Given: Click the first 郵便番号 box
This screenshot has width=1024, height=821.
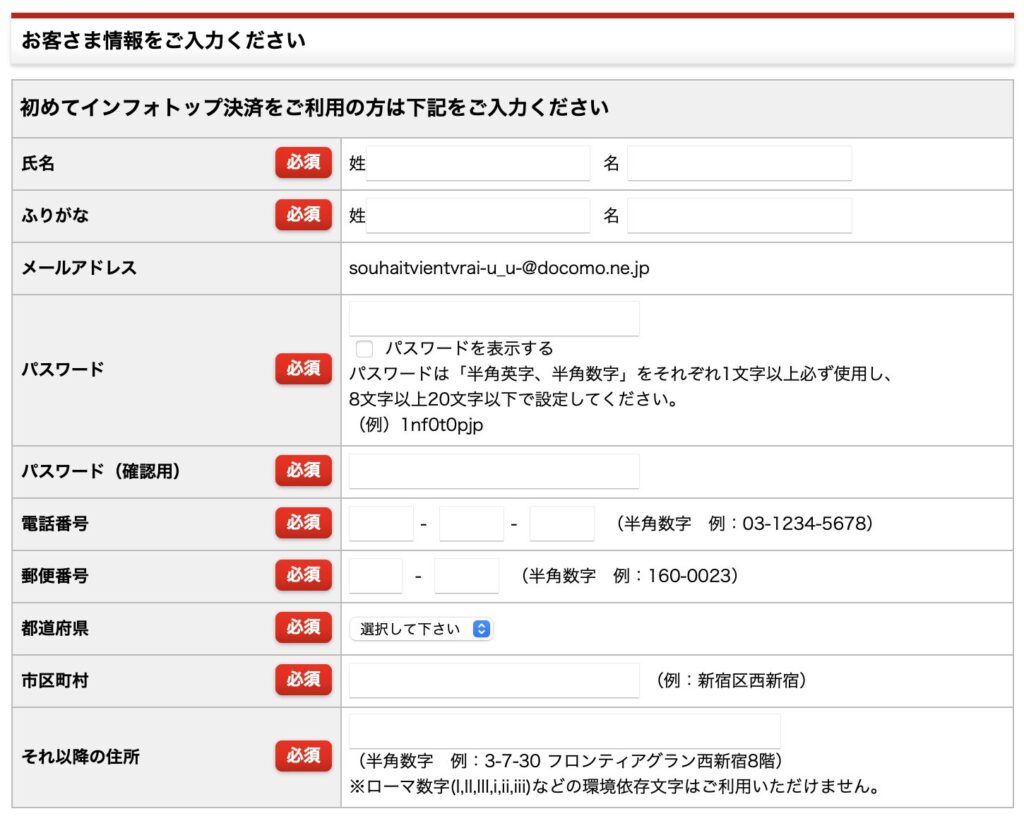Looking at the screenshot, I should pos(376,576).
